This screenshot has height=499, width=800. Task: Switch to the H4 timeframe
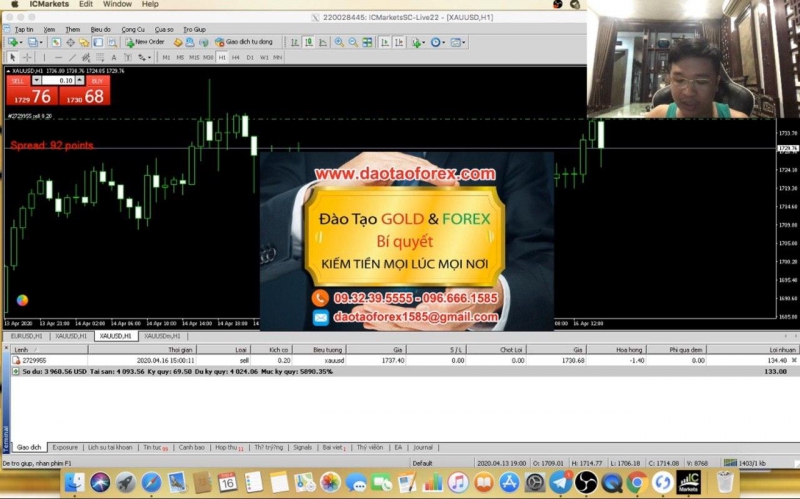[x=236, y=58]
